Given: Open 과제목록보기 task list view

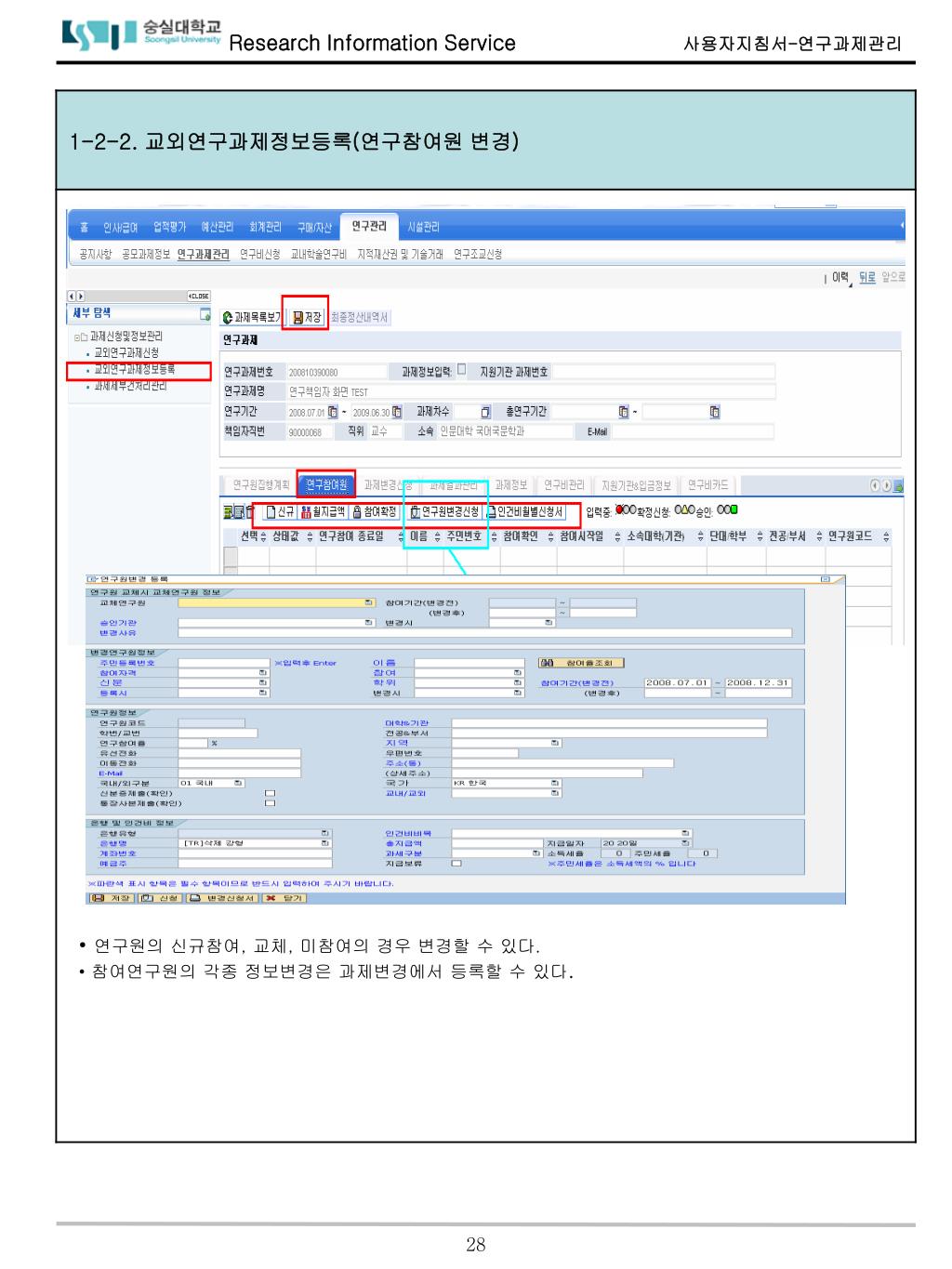Looking at the screenshot, I should pos(252,317).
